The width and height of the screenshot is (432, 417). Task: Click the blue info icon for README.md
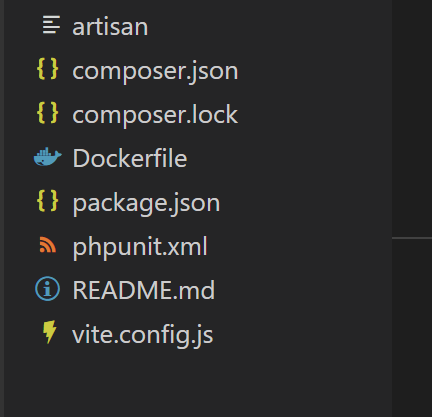tap(48, 289)
